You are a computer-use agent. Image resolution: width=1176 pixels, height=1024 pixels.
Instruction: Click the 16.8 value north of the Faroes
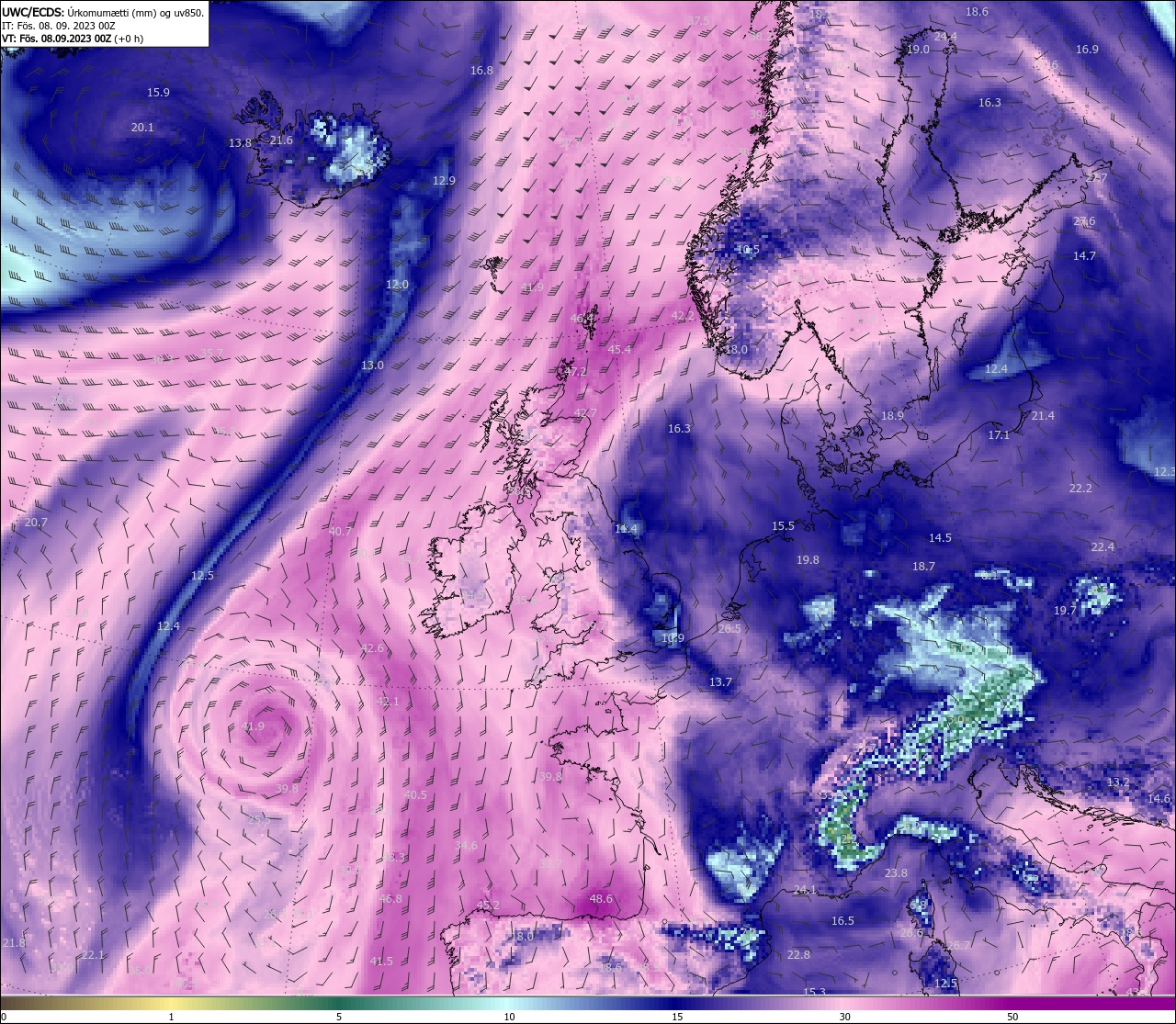[481, 71]
